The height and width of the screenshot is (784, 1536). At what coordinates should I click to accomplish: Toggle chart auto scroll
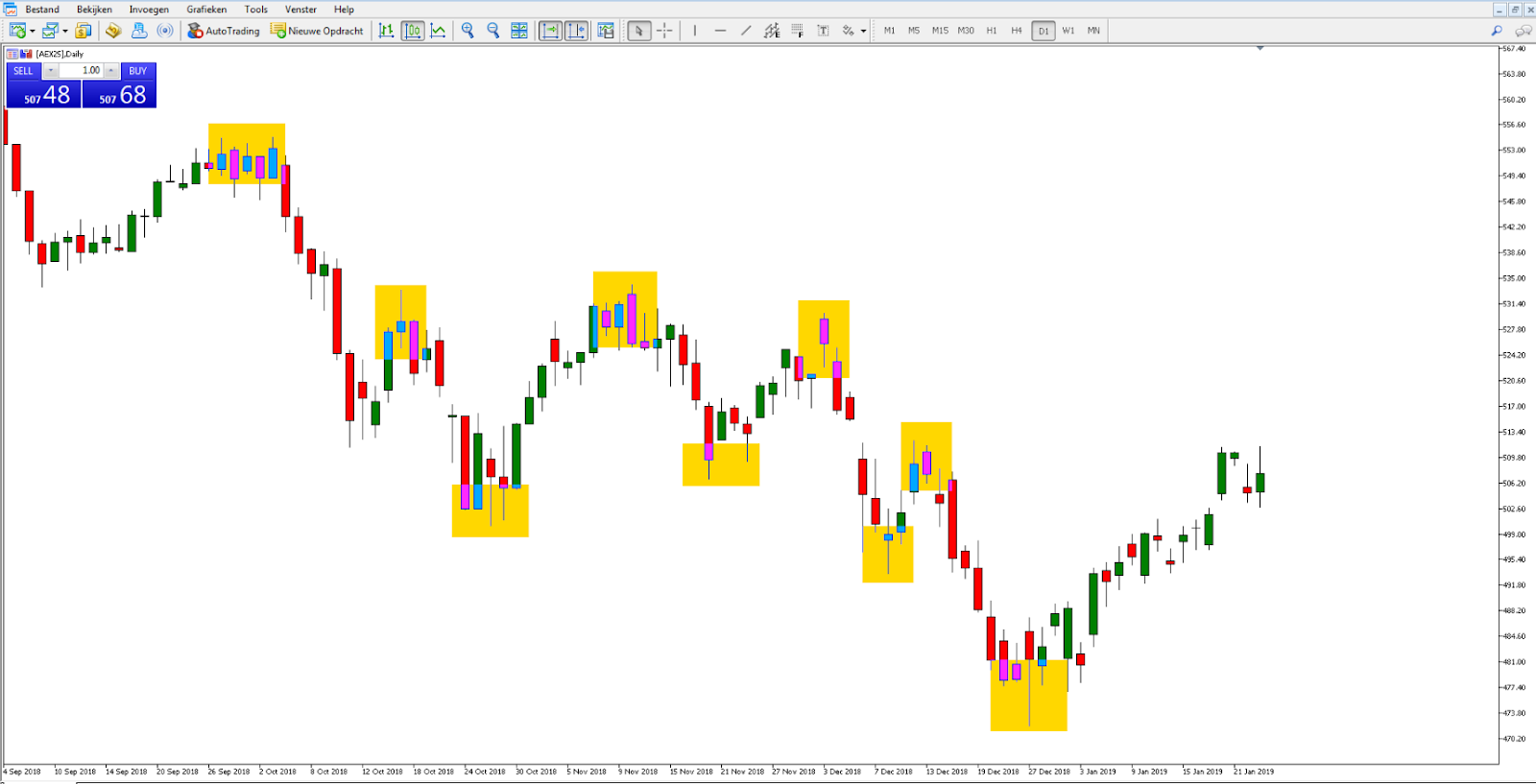(x=551, y=31)
